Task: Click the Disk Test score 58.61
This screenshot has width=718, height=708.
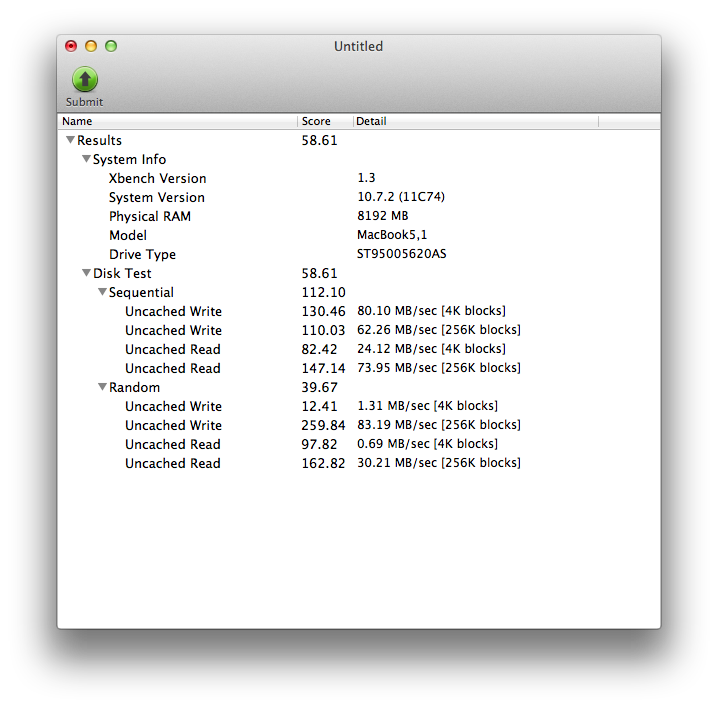Action: pos(319,273)
